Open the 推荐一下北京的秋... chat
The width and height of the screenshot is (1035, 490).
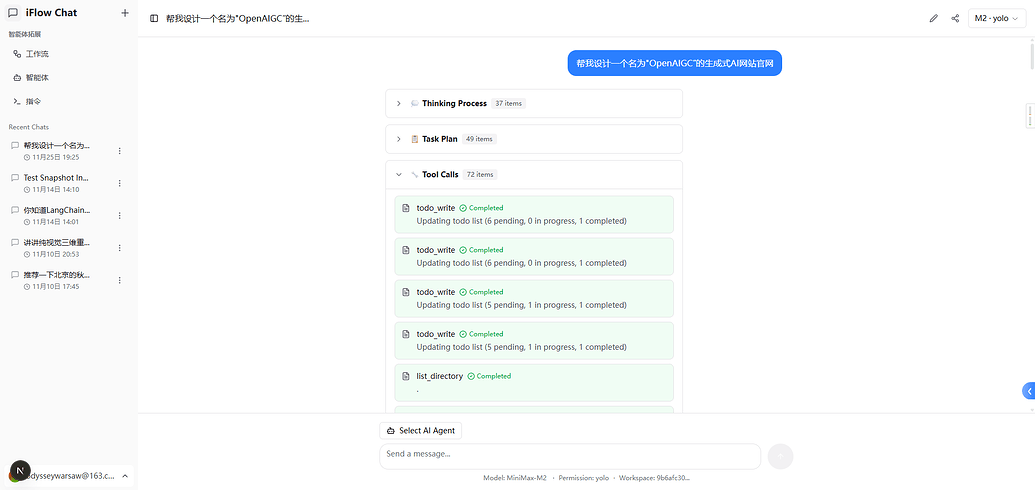coord(59,281)
